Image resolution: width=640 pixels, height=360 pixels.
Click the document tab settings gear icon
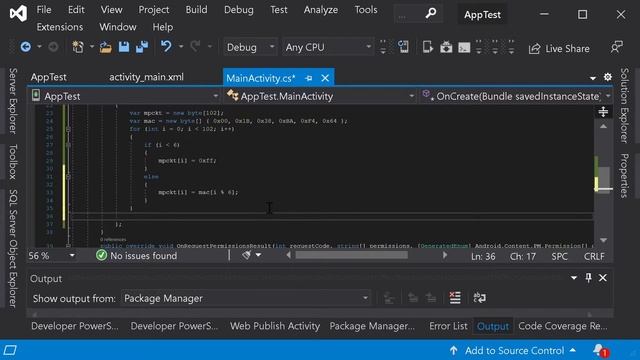tap(608, 77)
